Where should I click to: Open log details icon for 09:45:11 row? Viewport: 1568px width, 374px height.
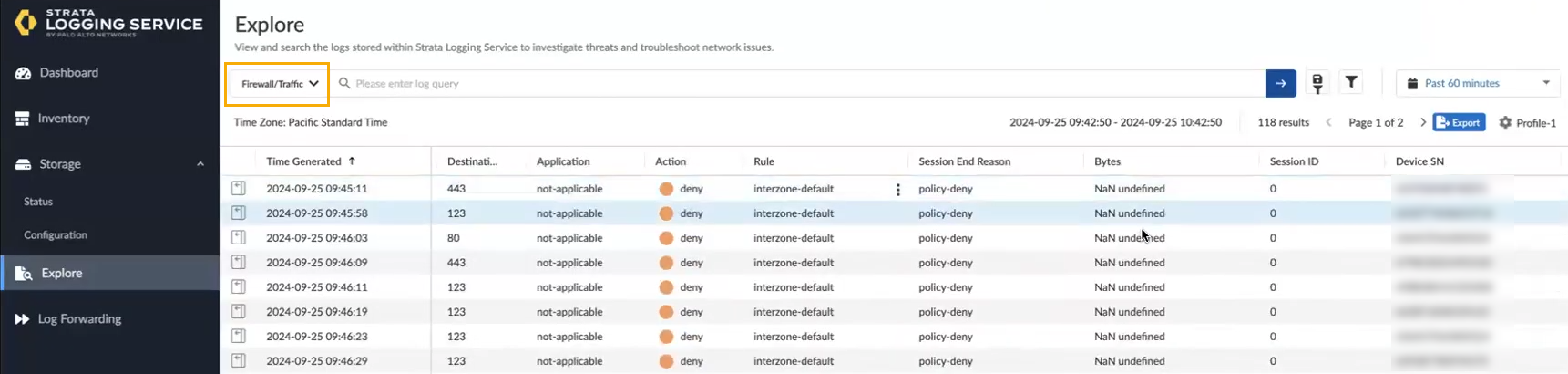[x=238, y=188]
